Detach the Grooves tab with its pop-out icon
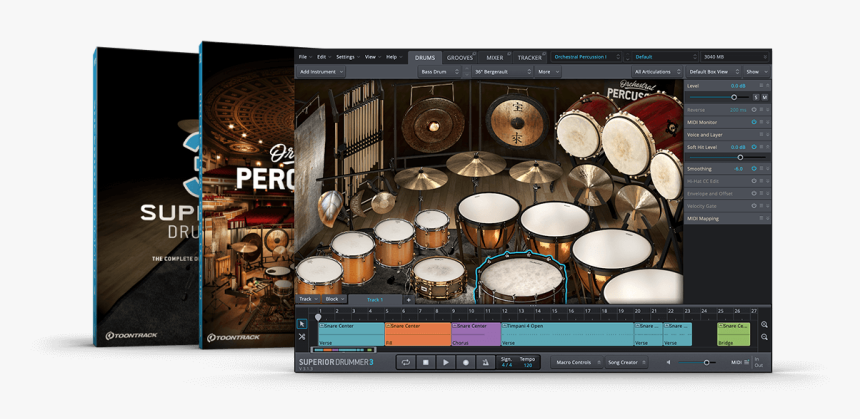Viewport: 860px width, 419px height. point(474,53)
